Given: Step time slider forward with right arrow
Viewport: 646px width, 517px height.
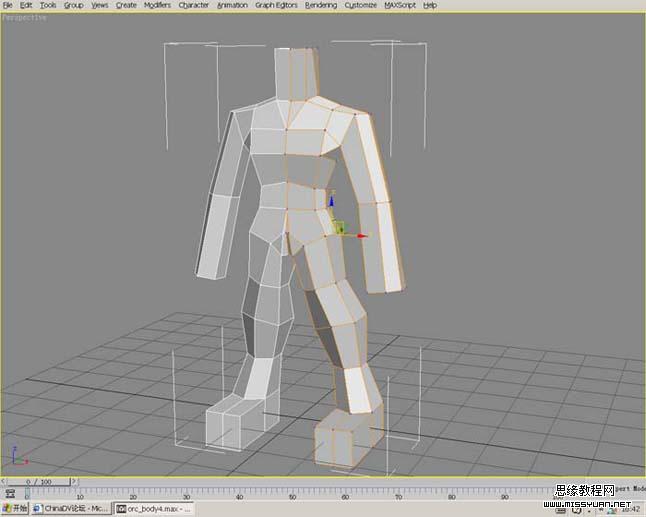Looking at the screenshot, I should 74,482.
